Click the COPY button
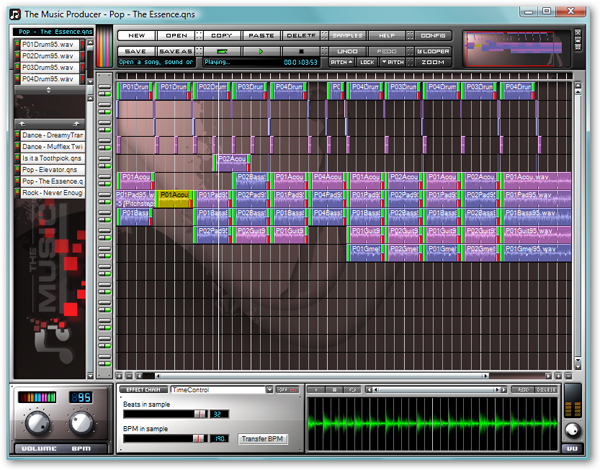The height and width of the screenshot is (470, 600). point(222,36)
